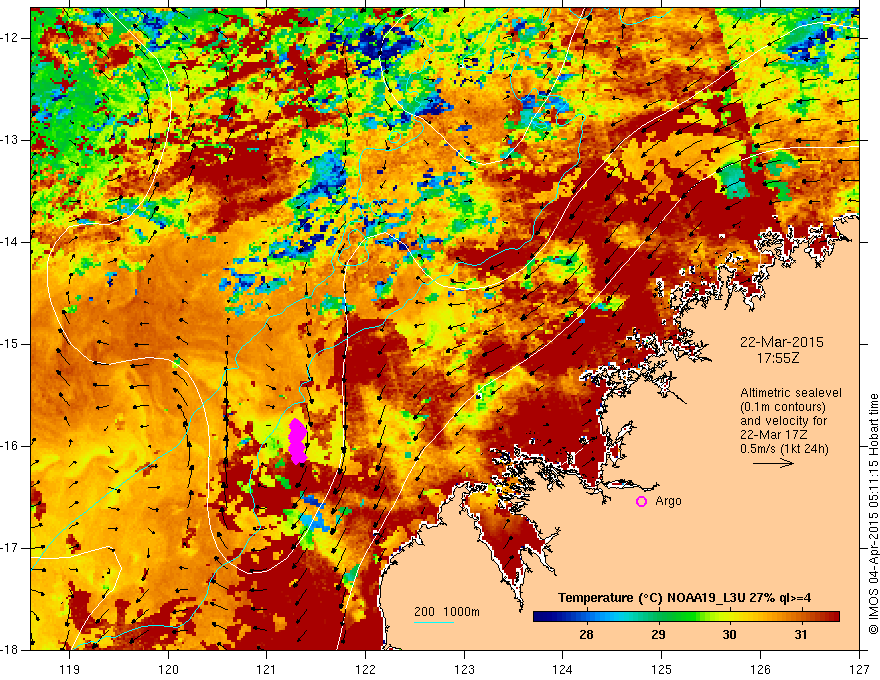Click the cyan 200 1000m isobath legend line

(434, 622)
